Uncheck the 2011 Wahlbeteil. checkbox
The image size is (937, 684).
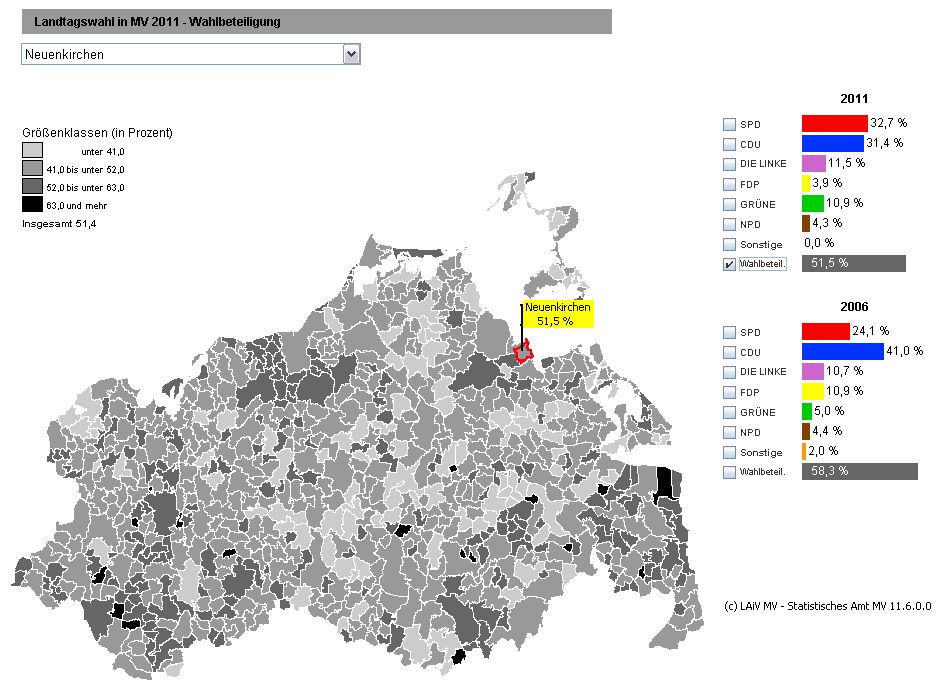click(x=729, y=265)
